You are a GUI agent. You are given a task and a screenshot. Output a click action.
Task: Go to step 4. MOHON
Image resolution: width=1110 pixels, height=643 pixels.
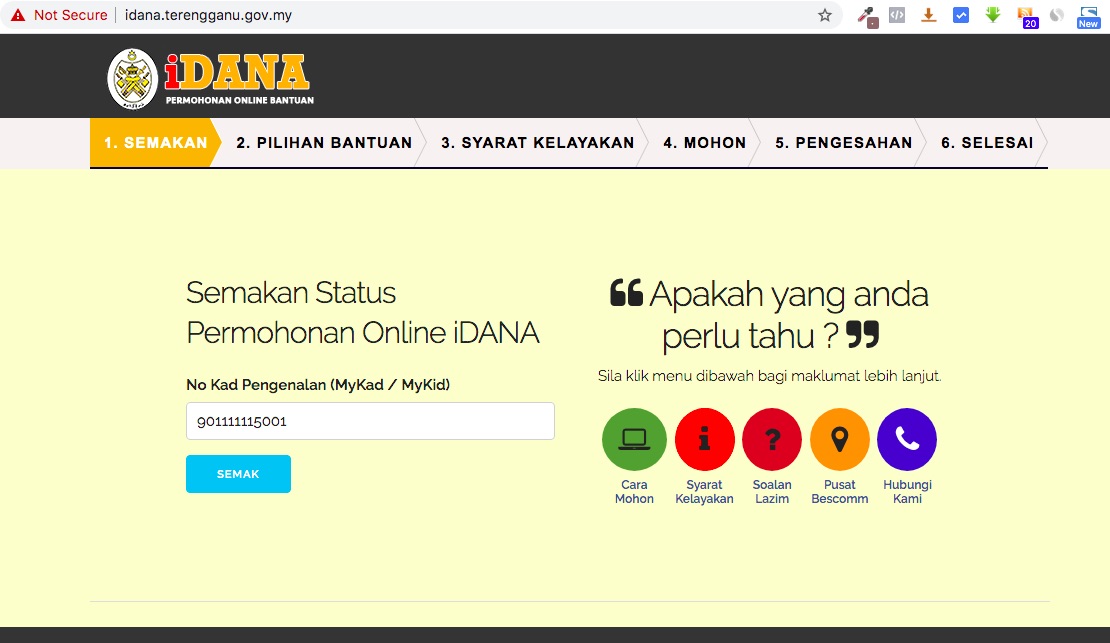704,142
